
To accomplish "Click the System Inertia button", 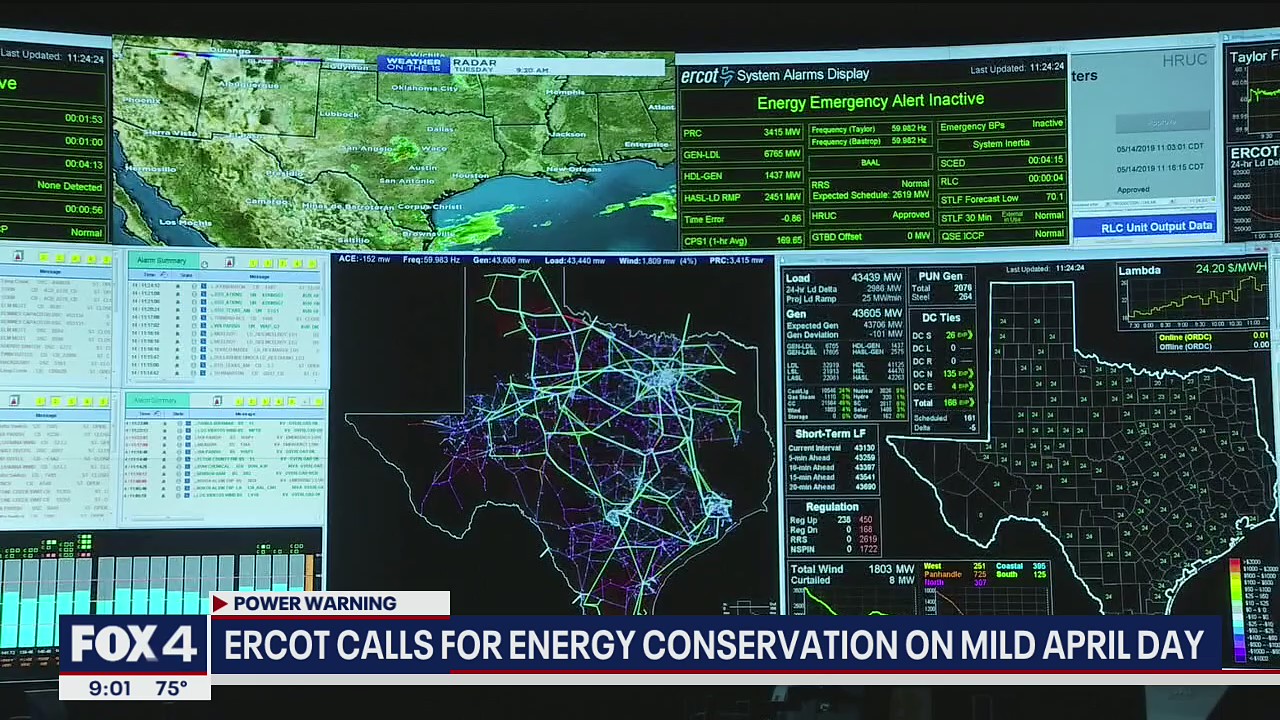I will pyautogui.click(x=1001, y=144).
